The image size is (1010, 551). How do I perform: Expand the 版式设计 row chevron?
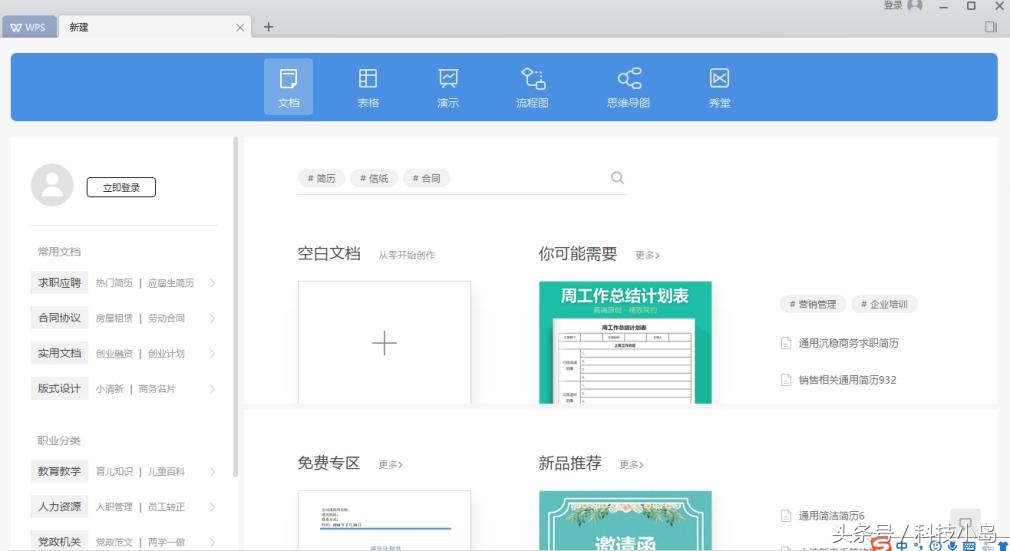click(213, 389)
